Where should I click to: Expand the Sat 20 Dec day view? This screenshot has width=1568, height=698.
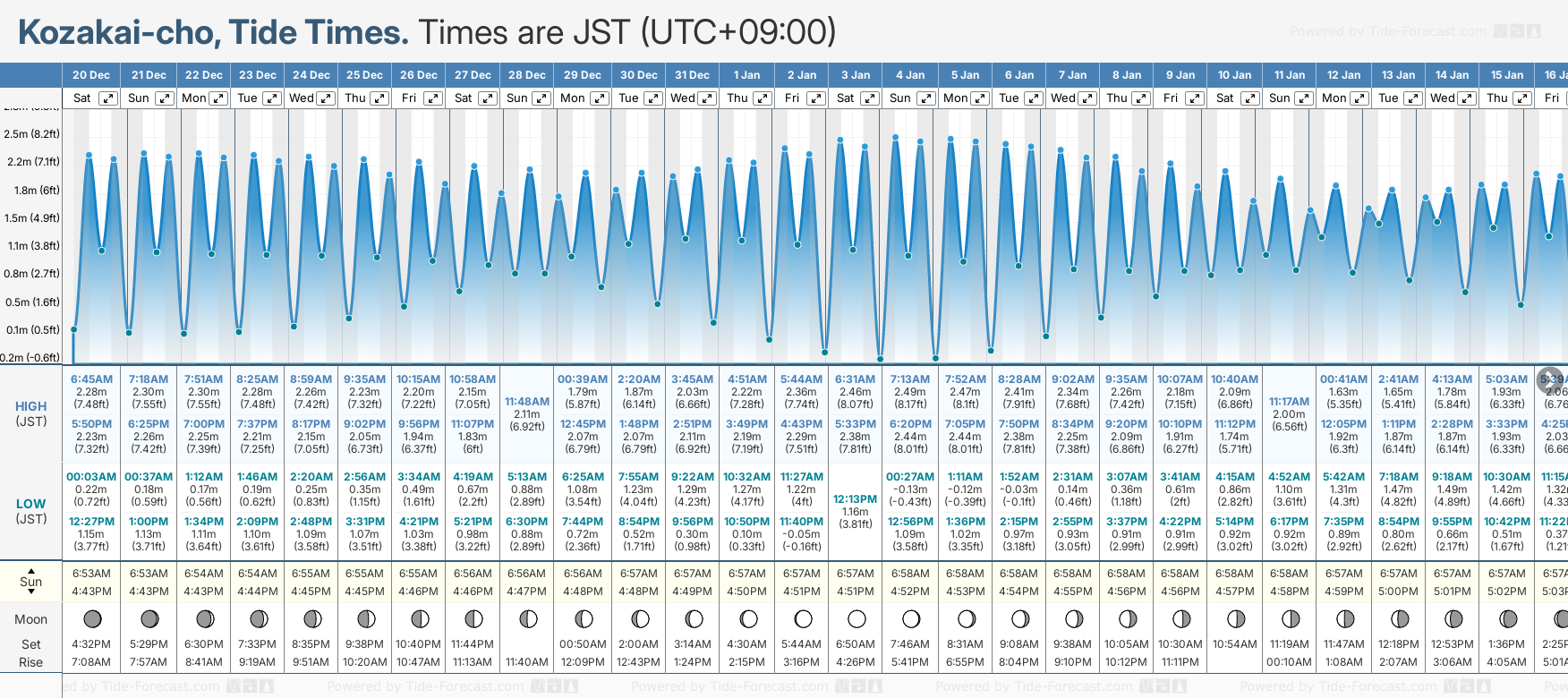pyautogui.click(x=107, y=98)
